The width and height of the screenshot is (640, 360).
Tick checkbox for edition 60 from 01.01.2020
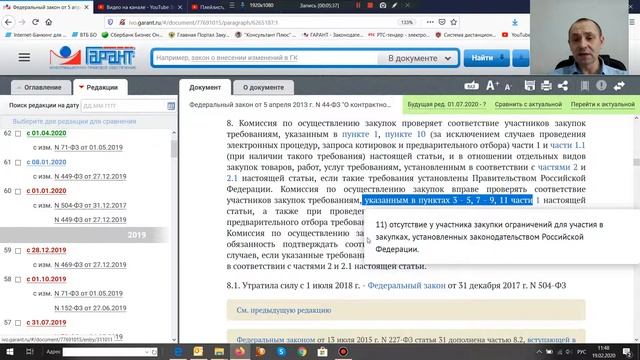pos(18,191)
